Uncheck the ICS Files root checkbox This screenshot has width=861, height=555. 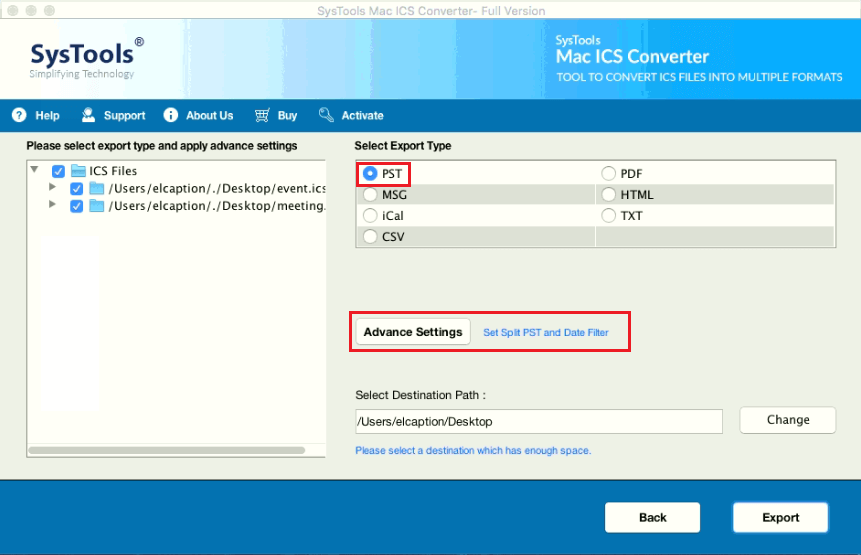(58, 171)
